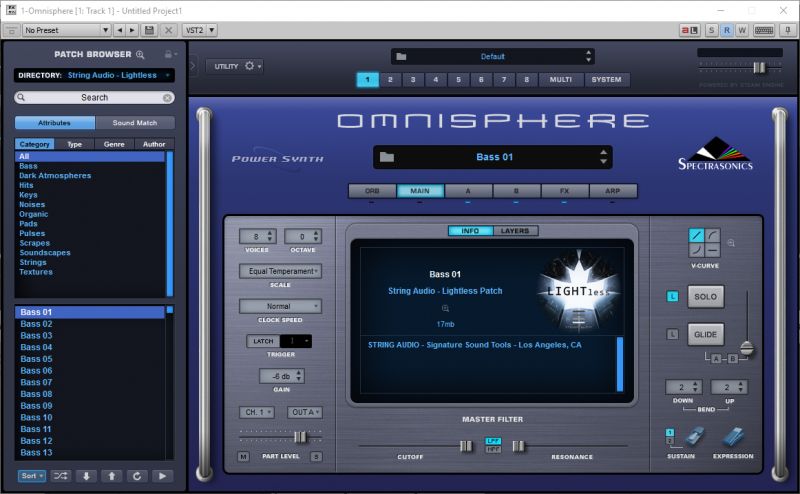Step to previous patch with up arrow
The height and width of the screenshot is (494, 800).
(x=112, y=476)
